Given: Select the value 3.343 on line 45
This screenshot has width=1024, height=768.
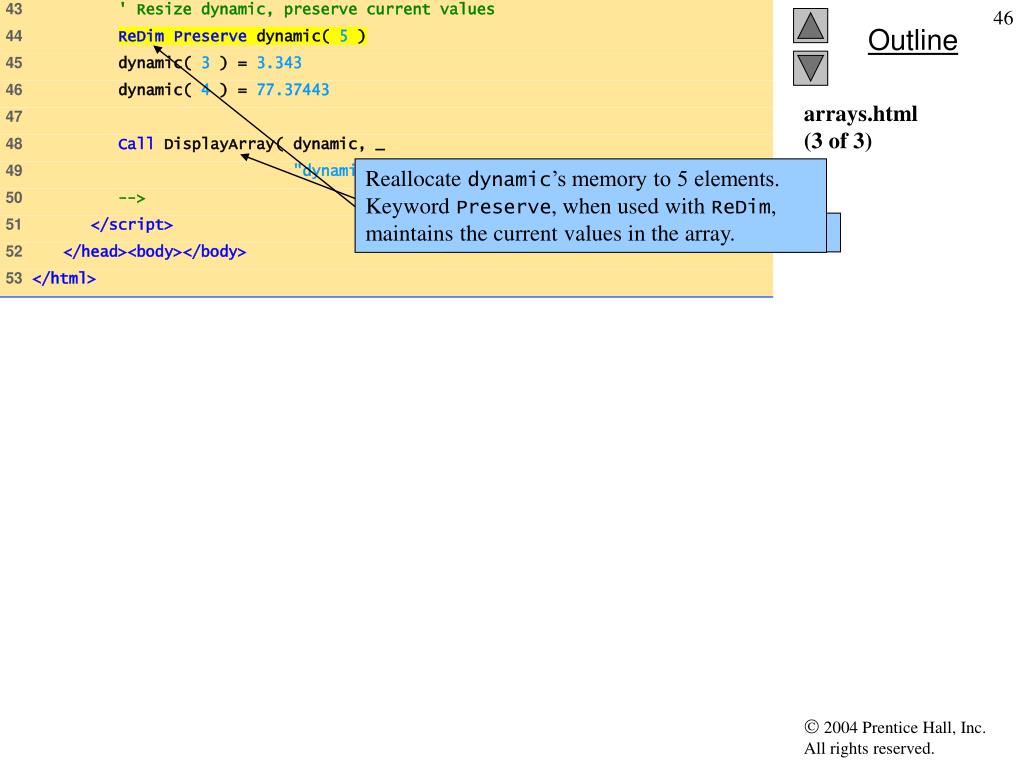Looking at the screenshot, I should point(279,63).
